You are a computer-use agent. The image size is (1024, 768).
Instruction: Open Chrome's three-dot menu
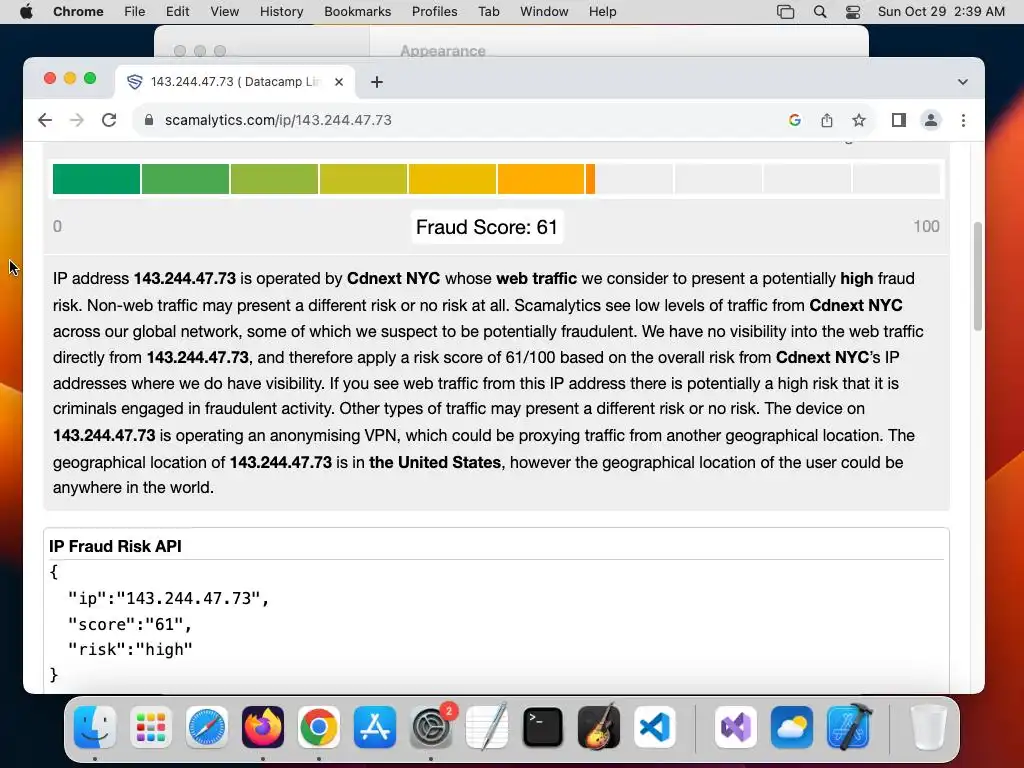pos(963,120)
